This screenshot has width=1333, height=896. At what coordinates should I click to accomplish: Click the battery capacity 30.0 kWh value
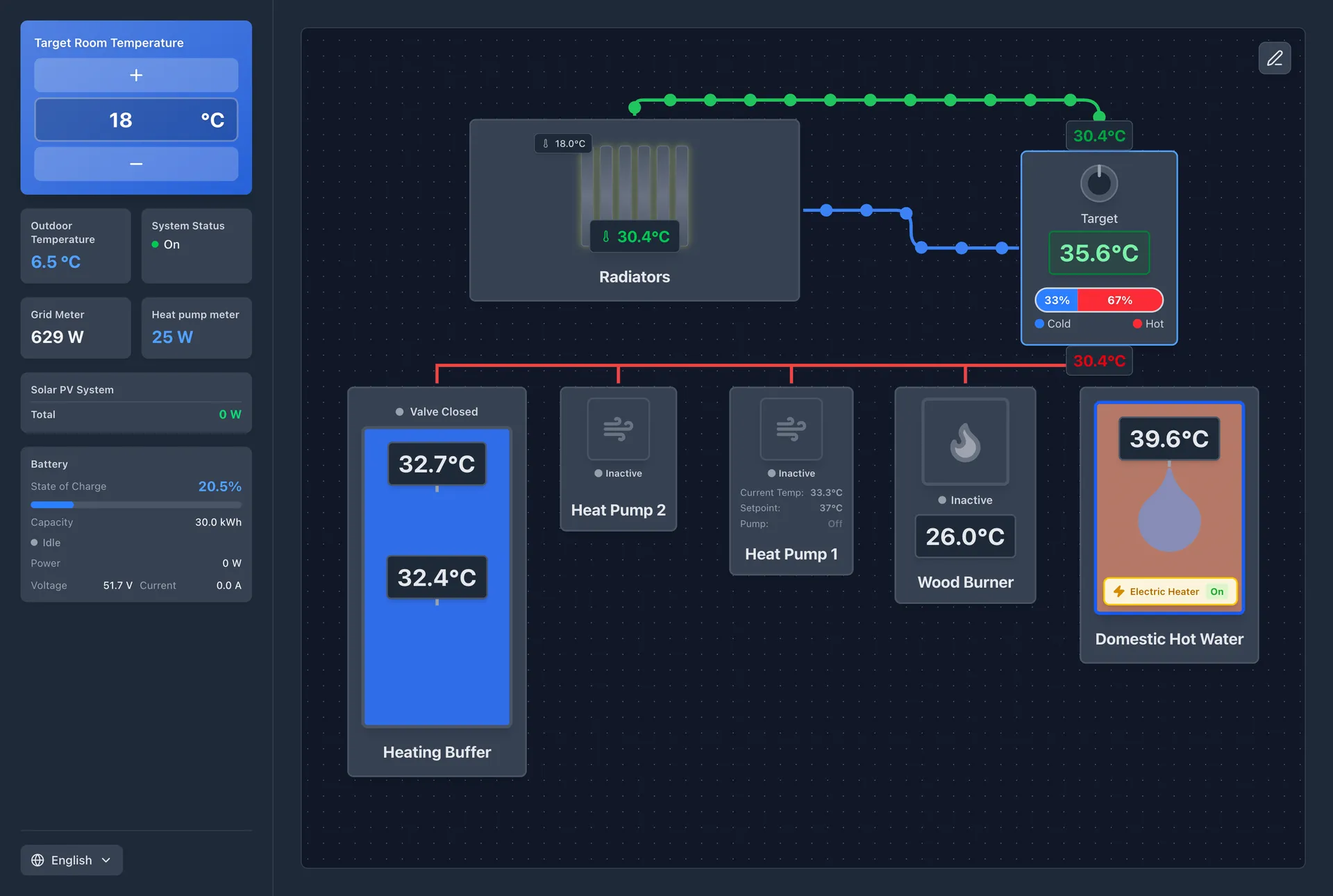(218, 522)
